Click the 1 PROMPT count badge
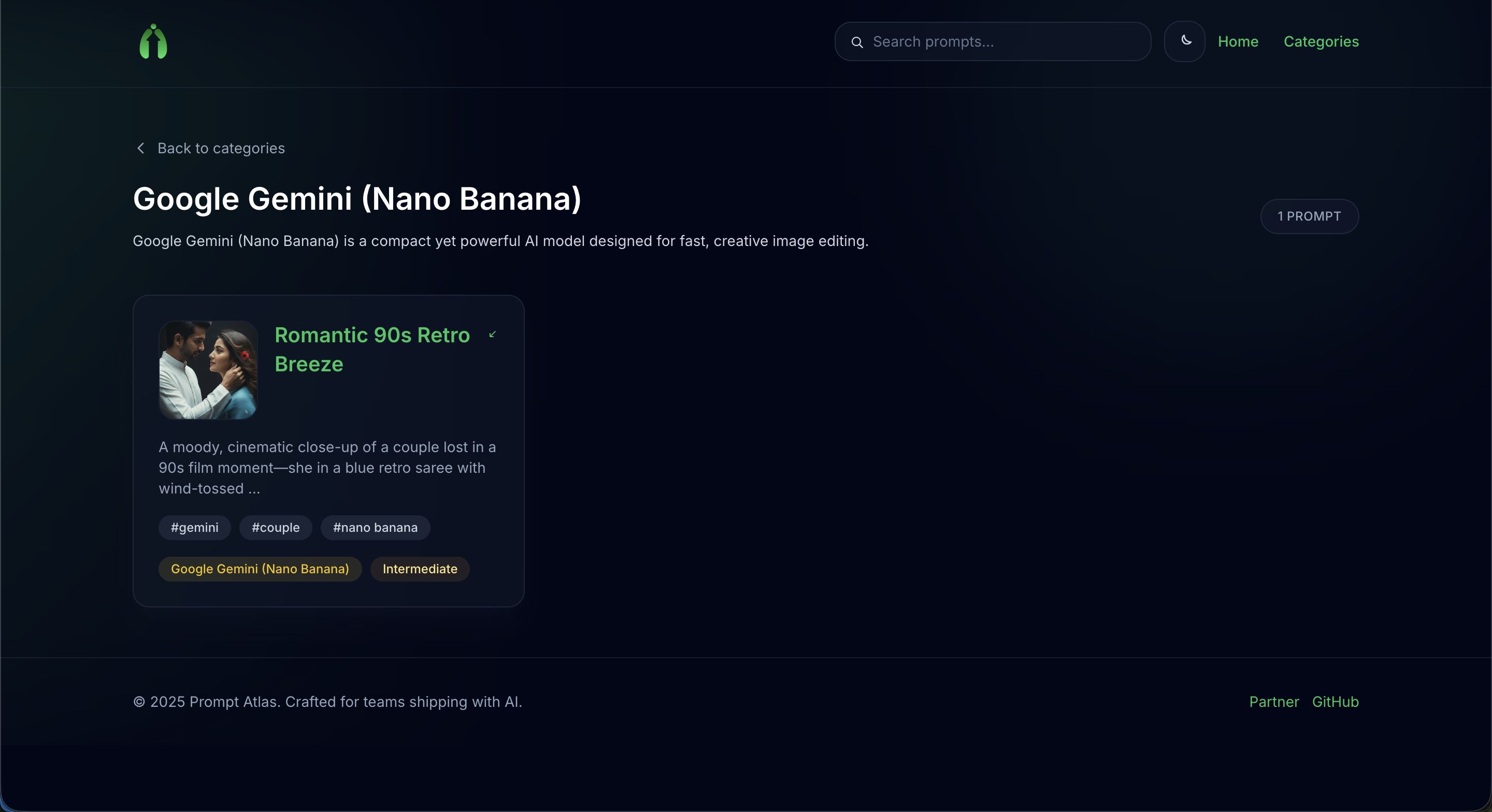This screenshot has height=812, width=1492. point(1309,216)
